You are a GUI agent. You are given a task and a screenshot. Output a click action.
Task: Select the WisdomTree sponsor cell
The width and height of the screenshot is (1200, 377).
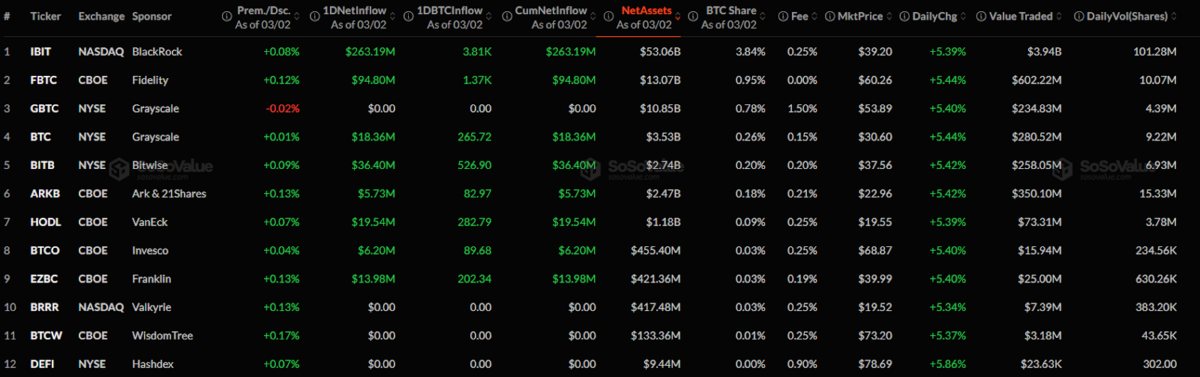click(164, 337)
